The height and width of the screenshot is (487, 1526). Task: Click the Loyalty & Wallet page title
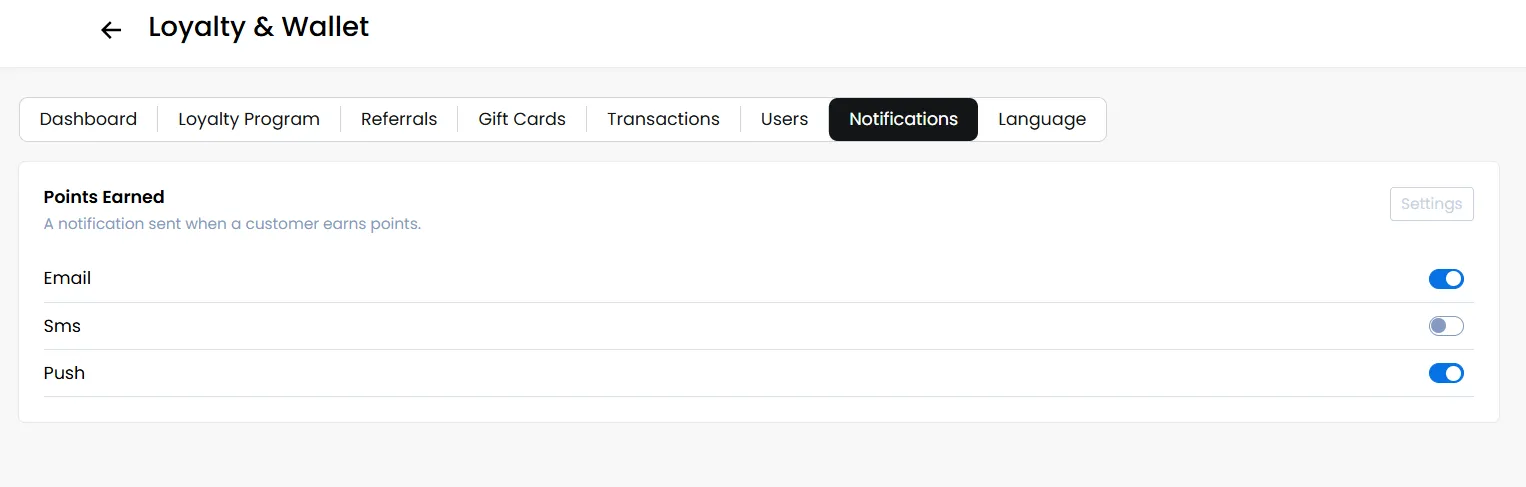[x=259, y=27]
